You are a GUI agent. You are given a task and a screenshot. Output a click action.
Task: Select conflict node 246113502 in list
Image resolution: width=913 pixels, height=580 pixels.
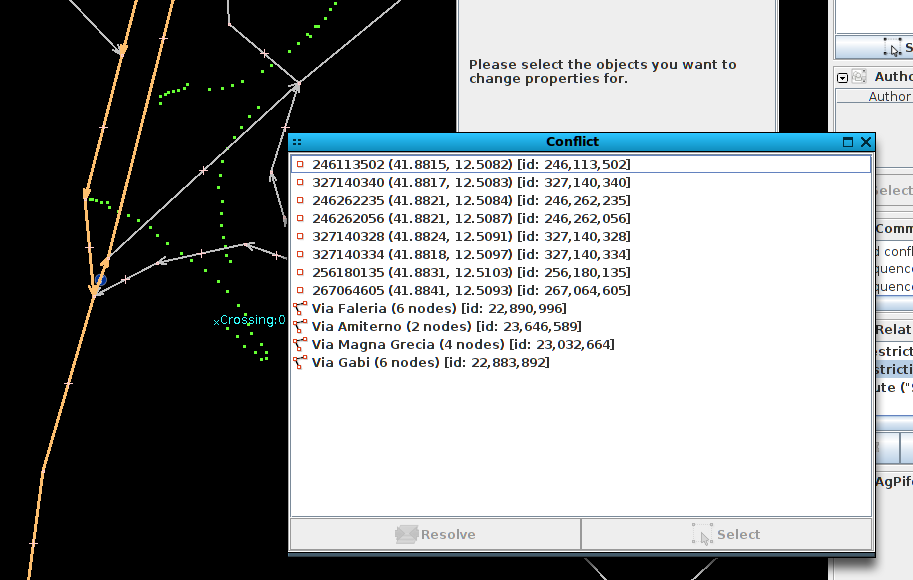tap(471, 164)
